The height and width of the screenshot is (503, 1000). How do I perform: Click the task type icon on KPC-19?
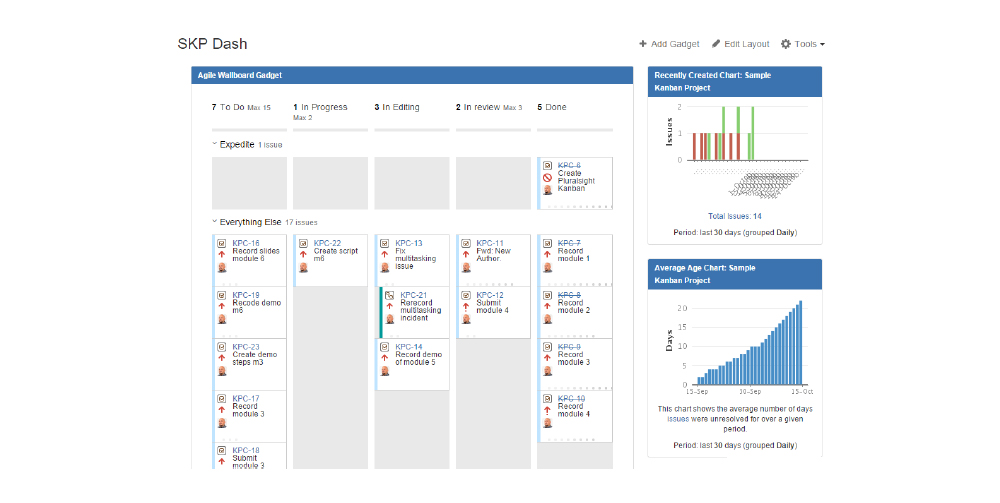[x=222, y=295]
